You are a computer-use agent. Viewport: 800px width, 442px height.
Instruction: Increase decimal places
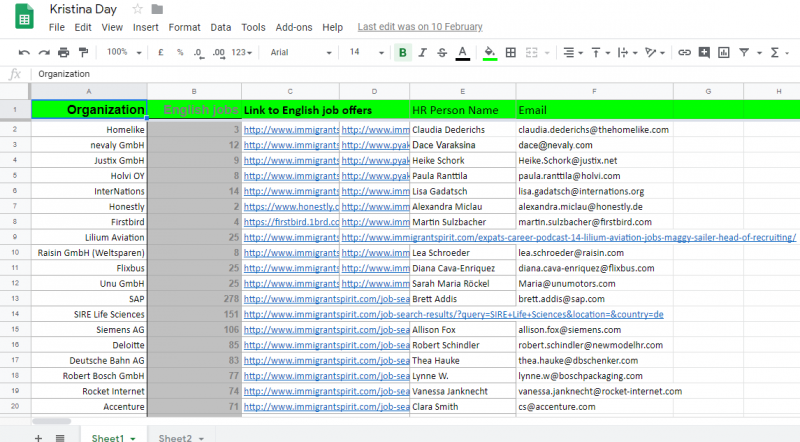click(x=218, y=53)
